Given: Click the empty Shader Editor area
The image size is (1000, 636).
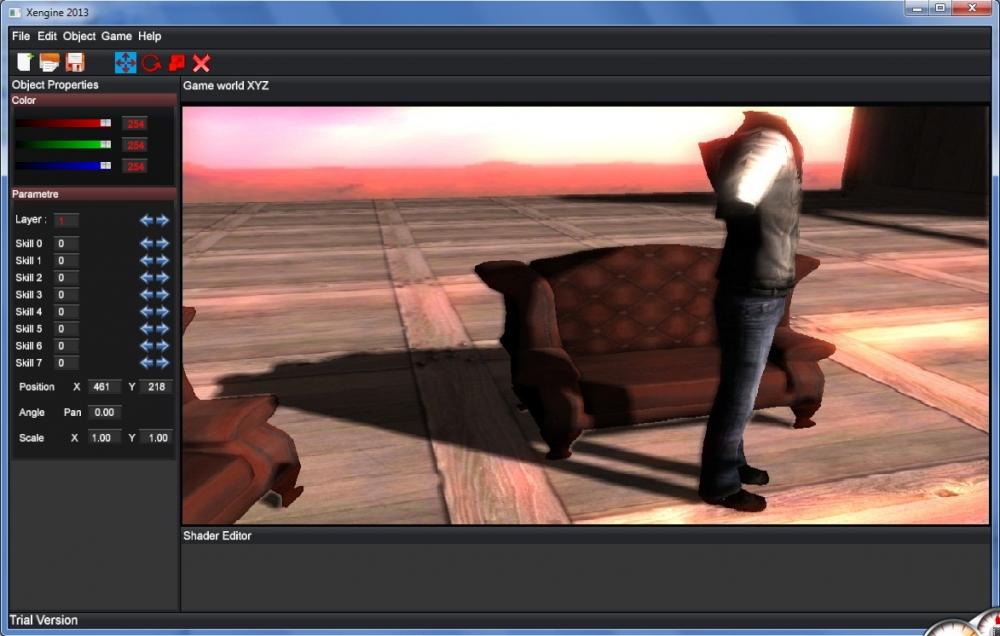Looking at the screenshot, I should pos(585,577).
